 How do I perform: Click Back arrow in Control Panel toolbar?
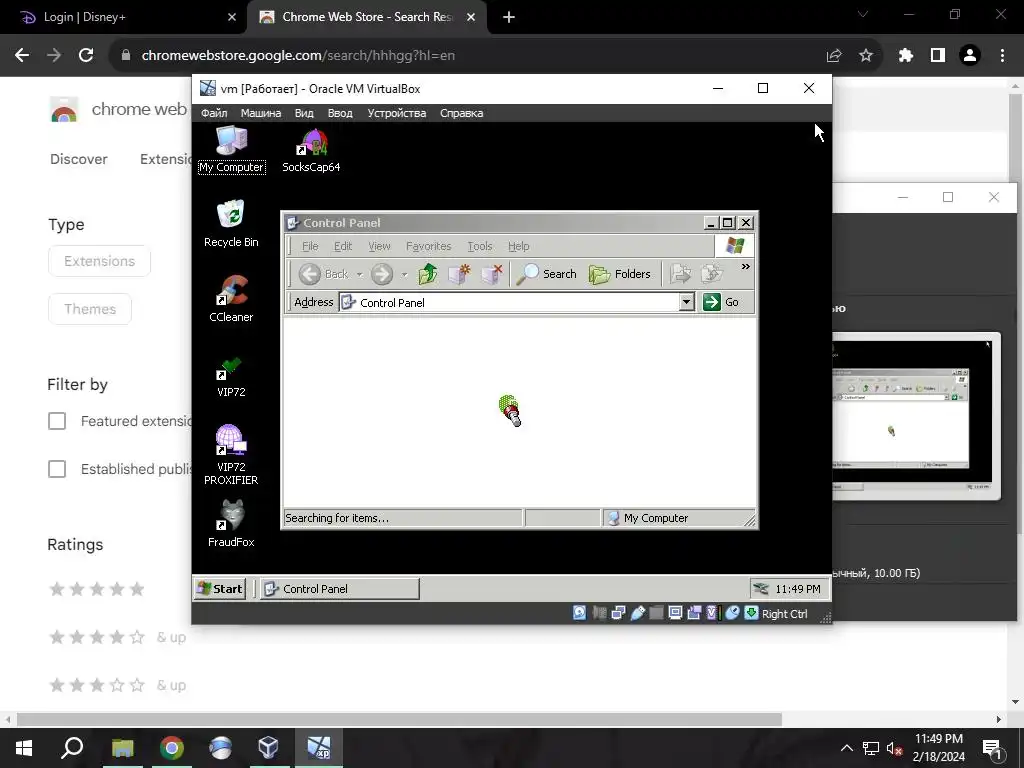(310, 274)
